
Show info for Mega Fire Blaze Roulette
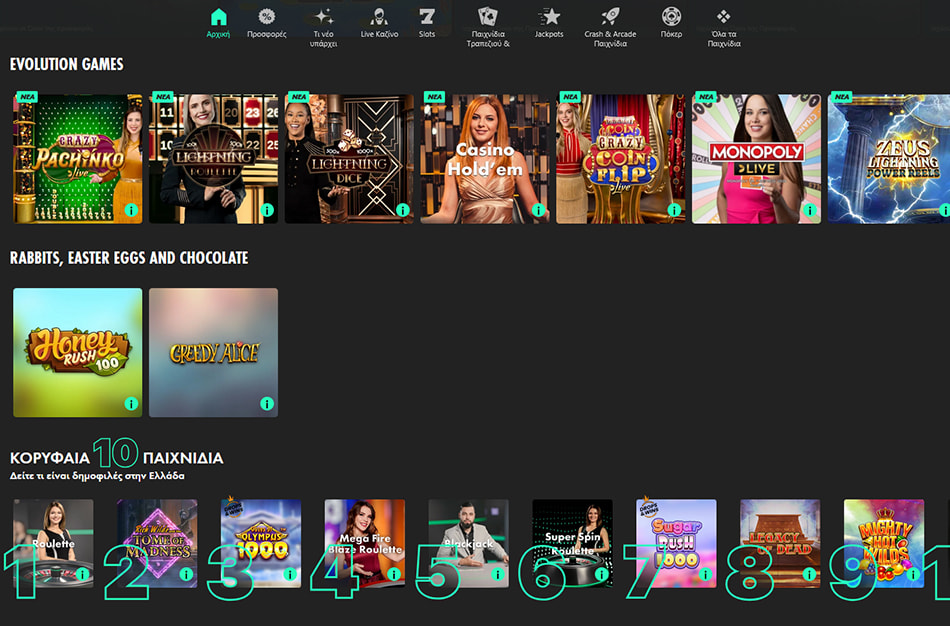(394, 574)
